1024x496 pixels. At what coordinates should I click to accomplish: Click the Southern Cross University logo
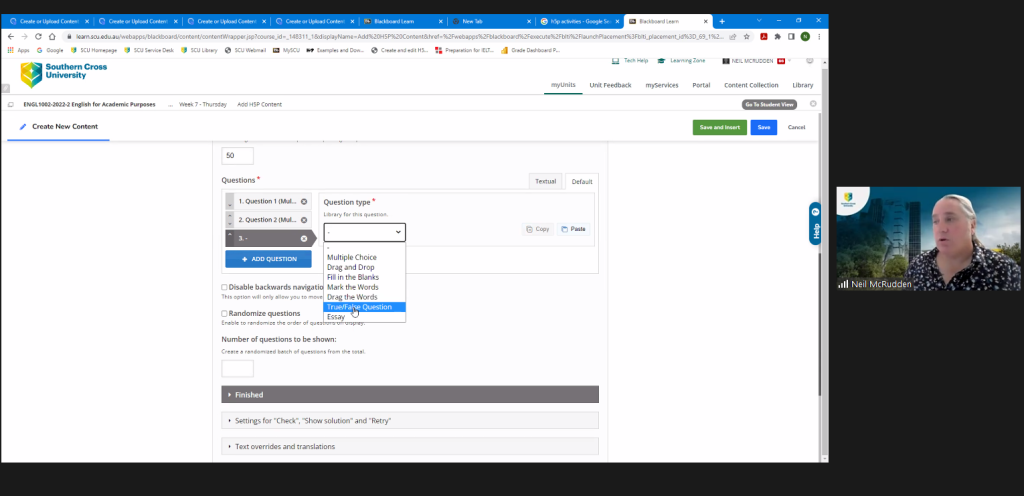(x=64, y=74)
